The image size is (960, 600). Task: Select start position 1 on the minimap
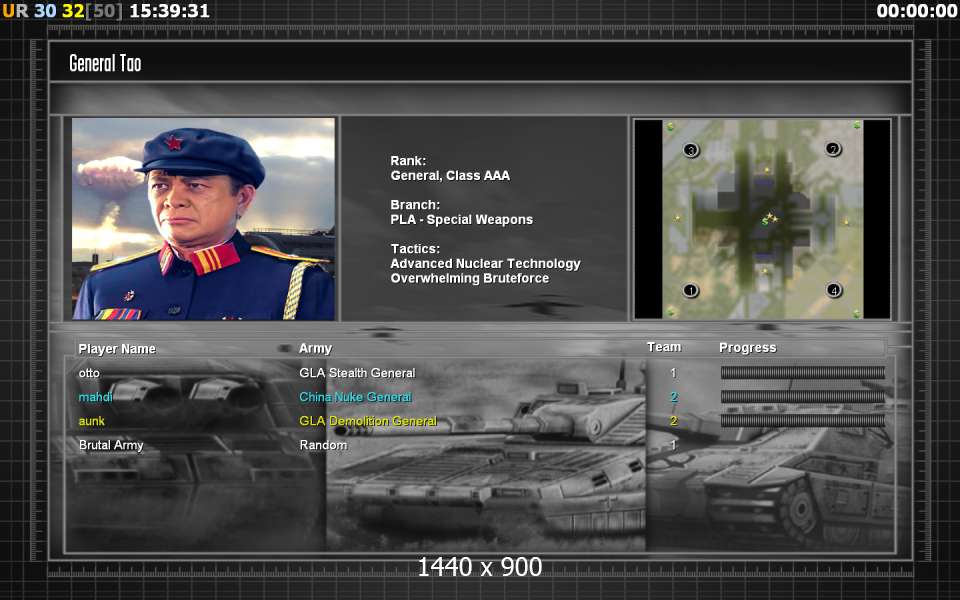tap(691, 290)
